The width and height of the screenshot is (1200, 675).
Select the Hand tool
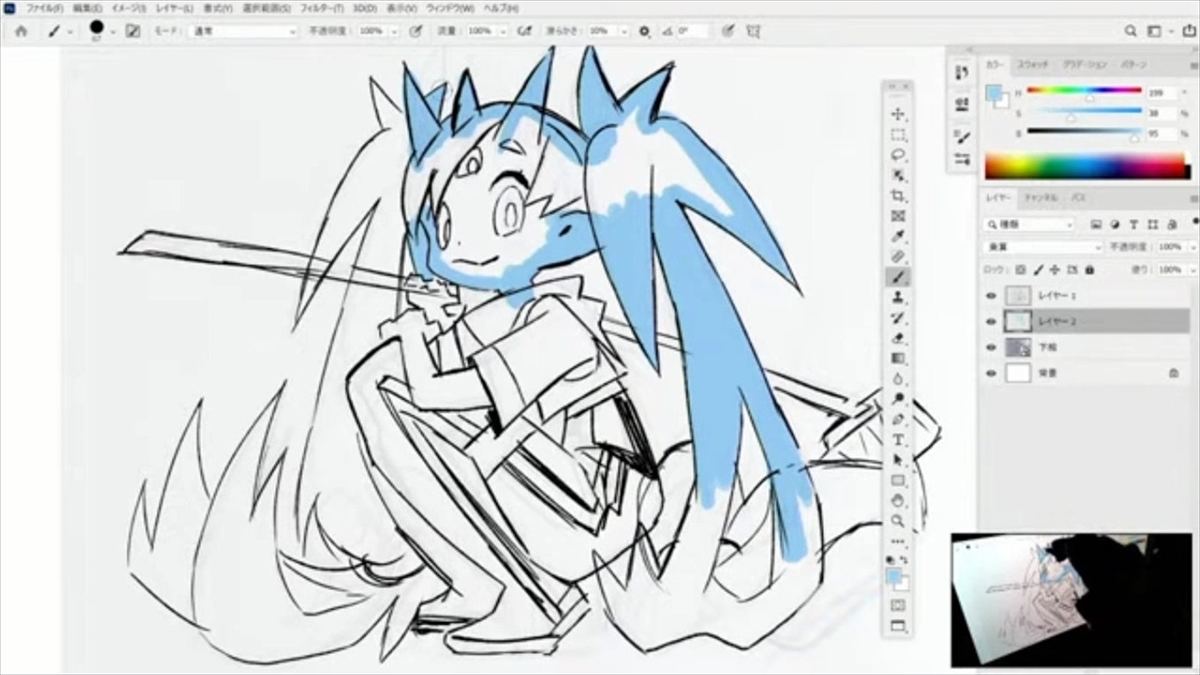point(897,500)
